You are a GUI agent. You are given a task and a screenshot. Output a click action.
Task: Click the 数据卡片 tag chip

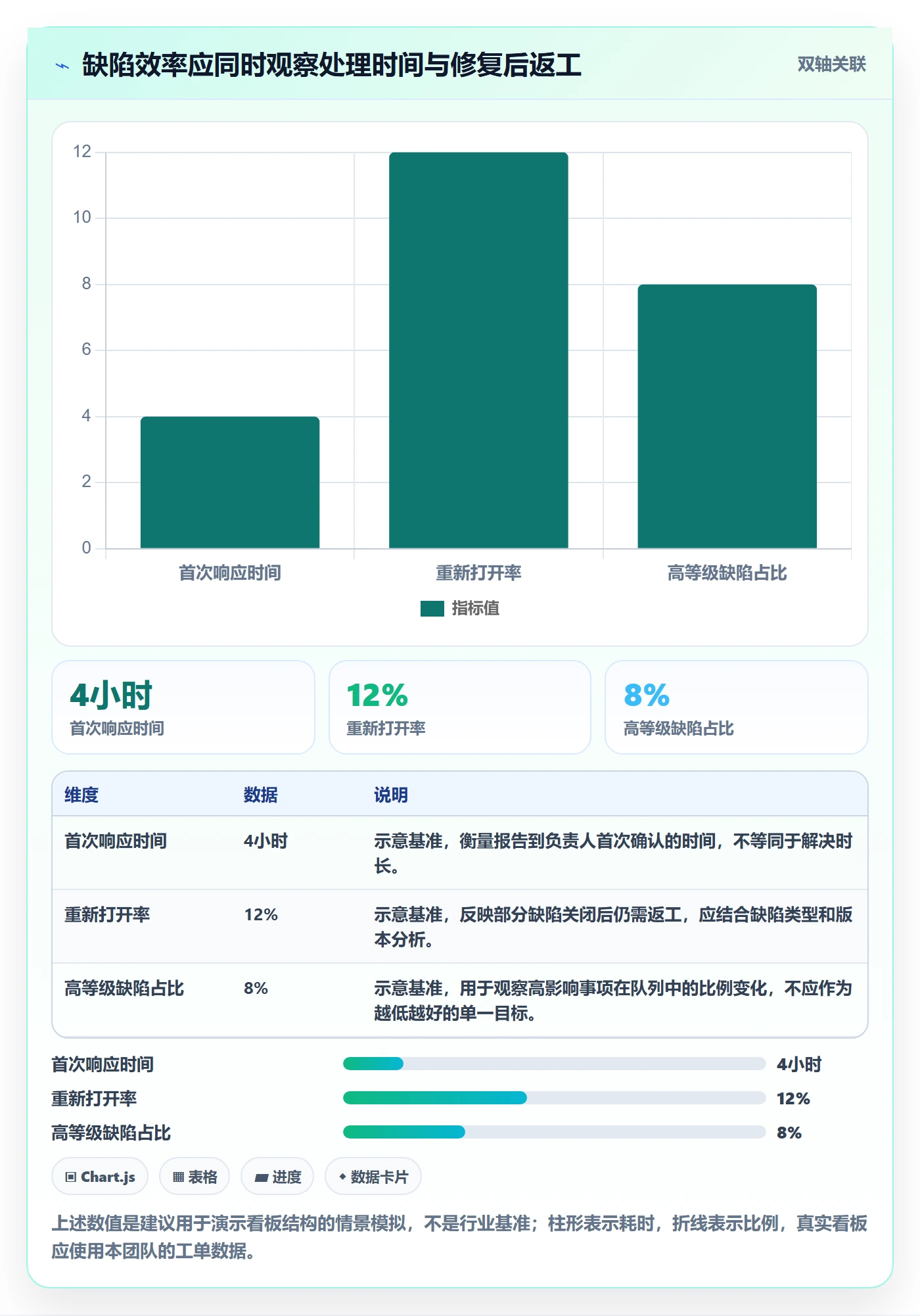(x=373, y=1177)
